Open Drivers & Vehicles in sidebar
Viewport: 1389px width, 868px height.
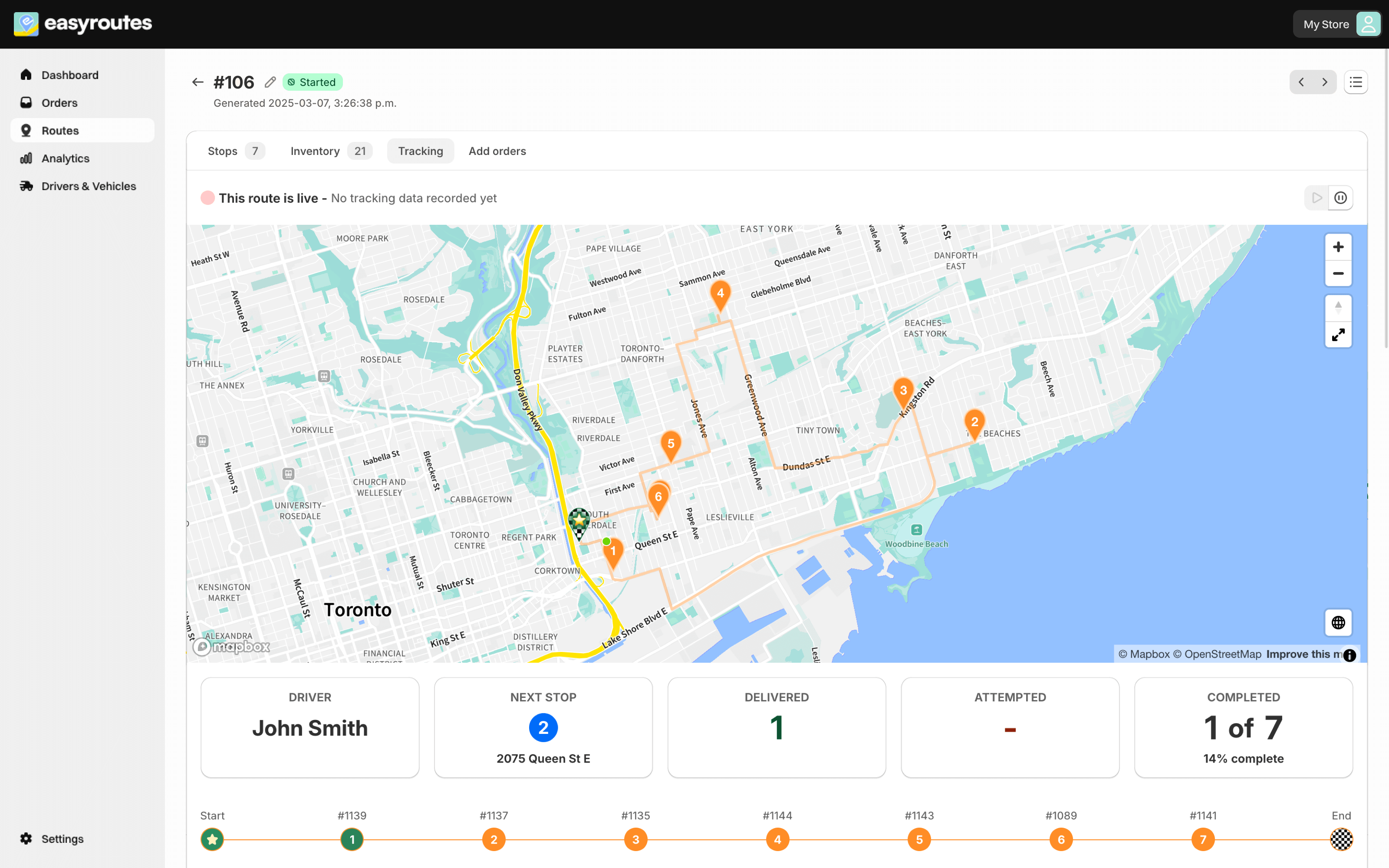89,186
